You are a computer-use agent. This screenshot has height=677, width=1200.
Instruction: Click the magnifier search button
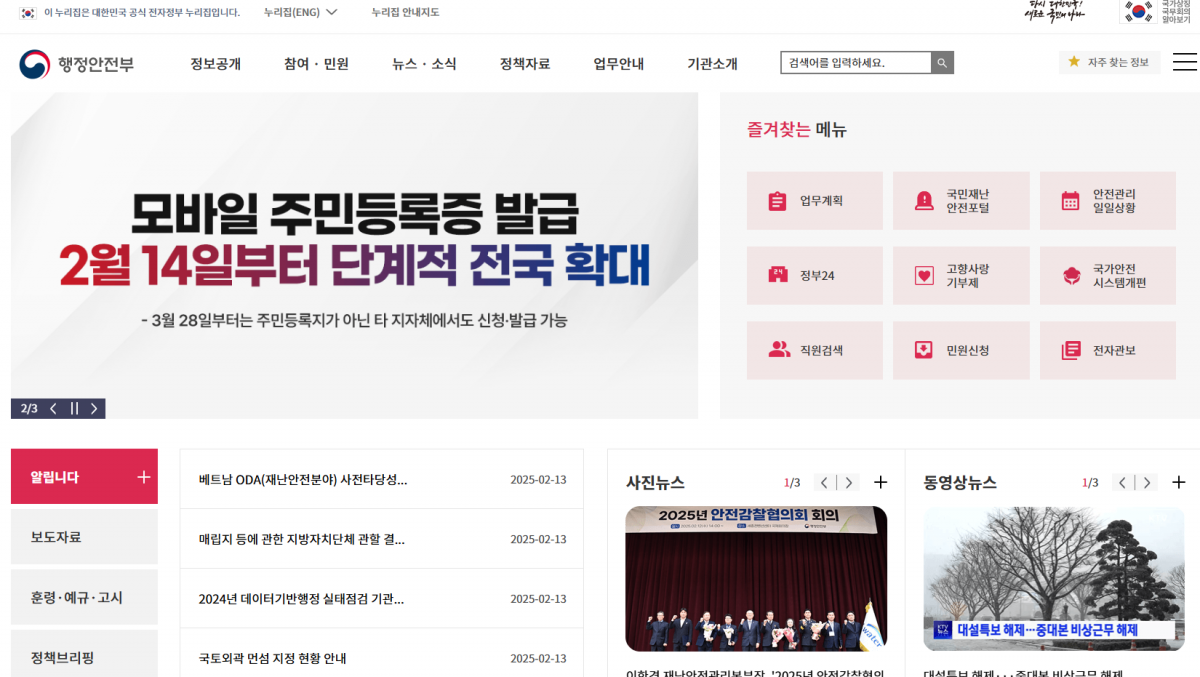pyautogui.click(x=942, y=63)
